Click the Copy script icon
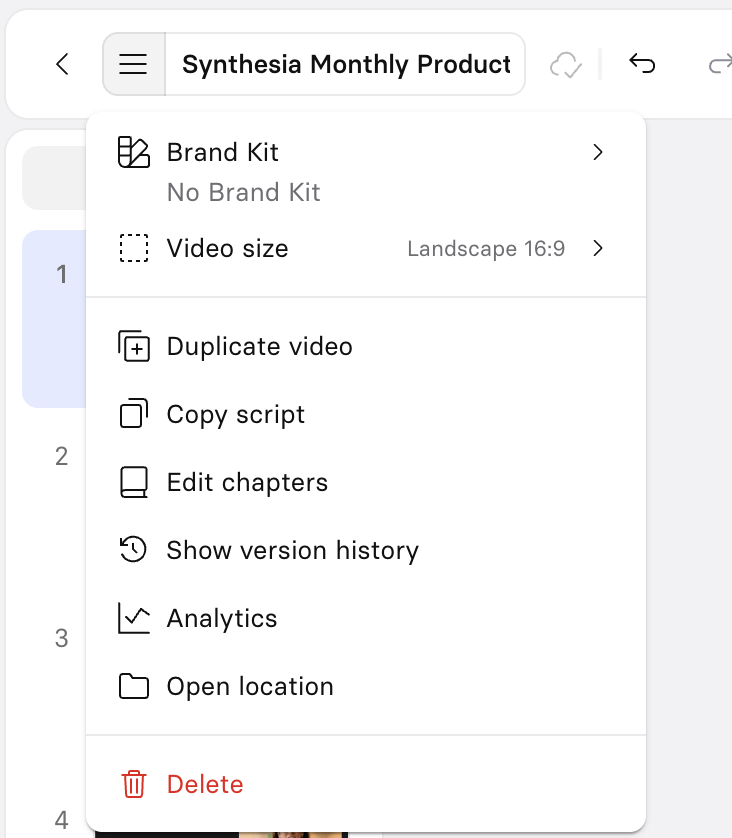The height and width of the screenshot is (838, 732). pos(134,414)
